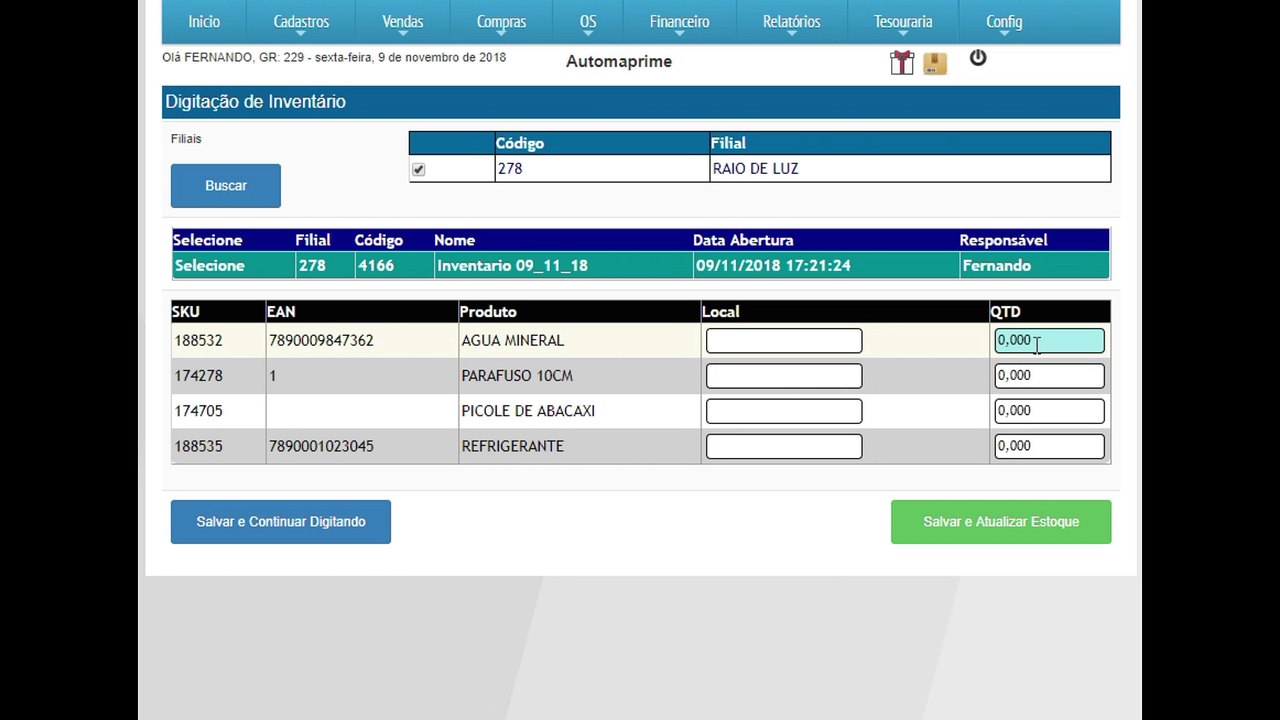Viewport: 1280px width, 720px height.
Task: Click the Local field for REFRIGERANTE
Action: (784, 446)
